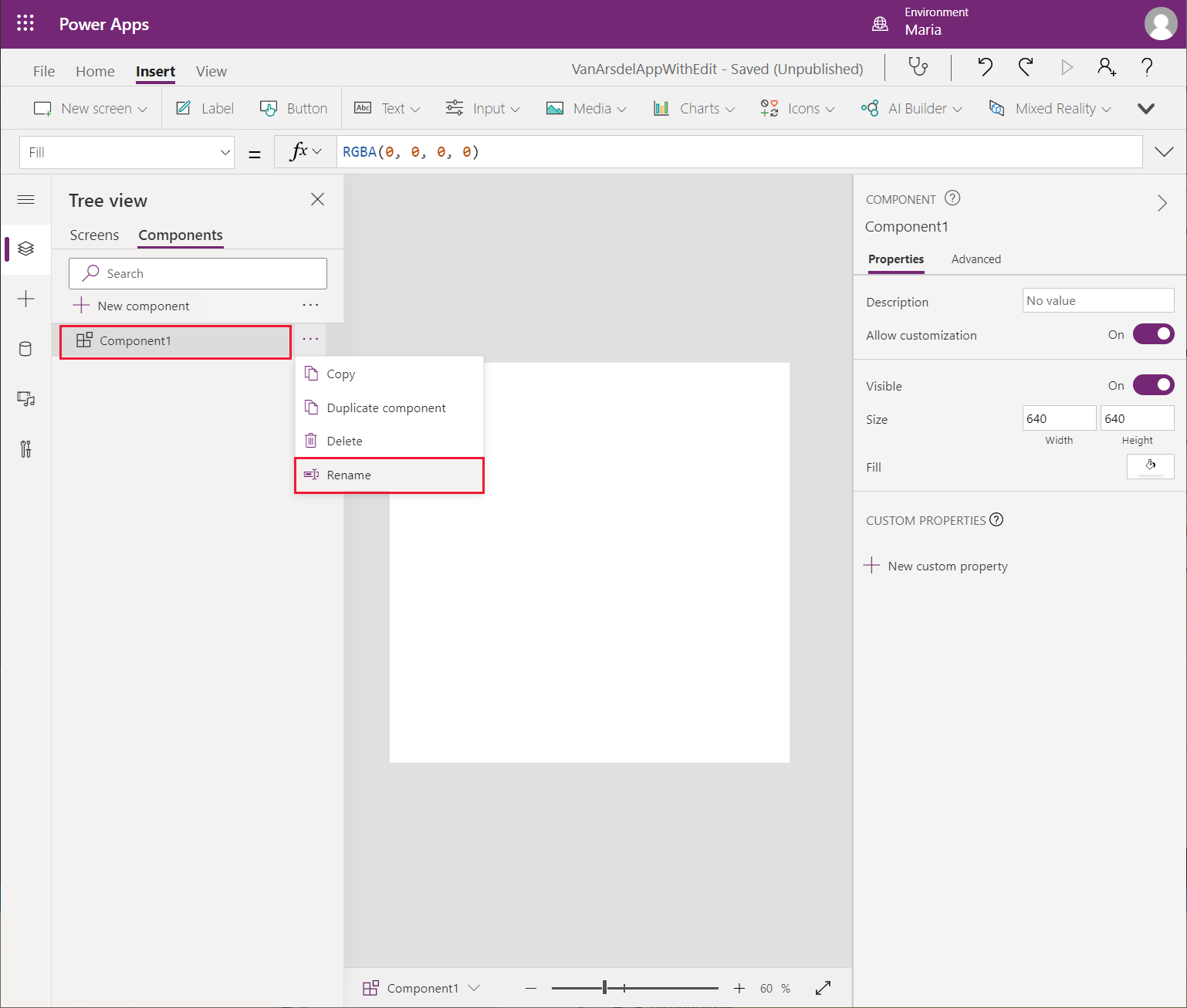Expand the Media dropdown
This screenshot has width=1187, height=1008.
tap(587, 108)
